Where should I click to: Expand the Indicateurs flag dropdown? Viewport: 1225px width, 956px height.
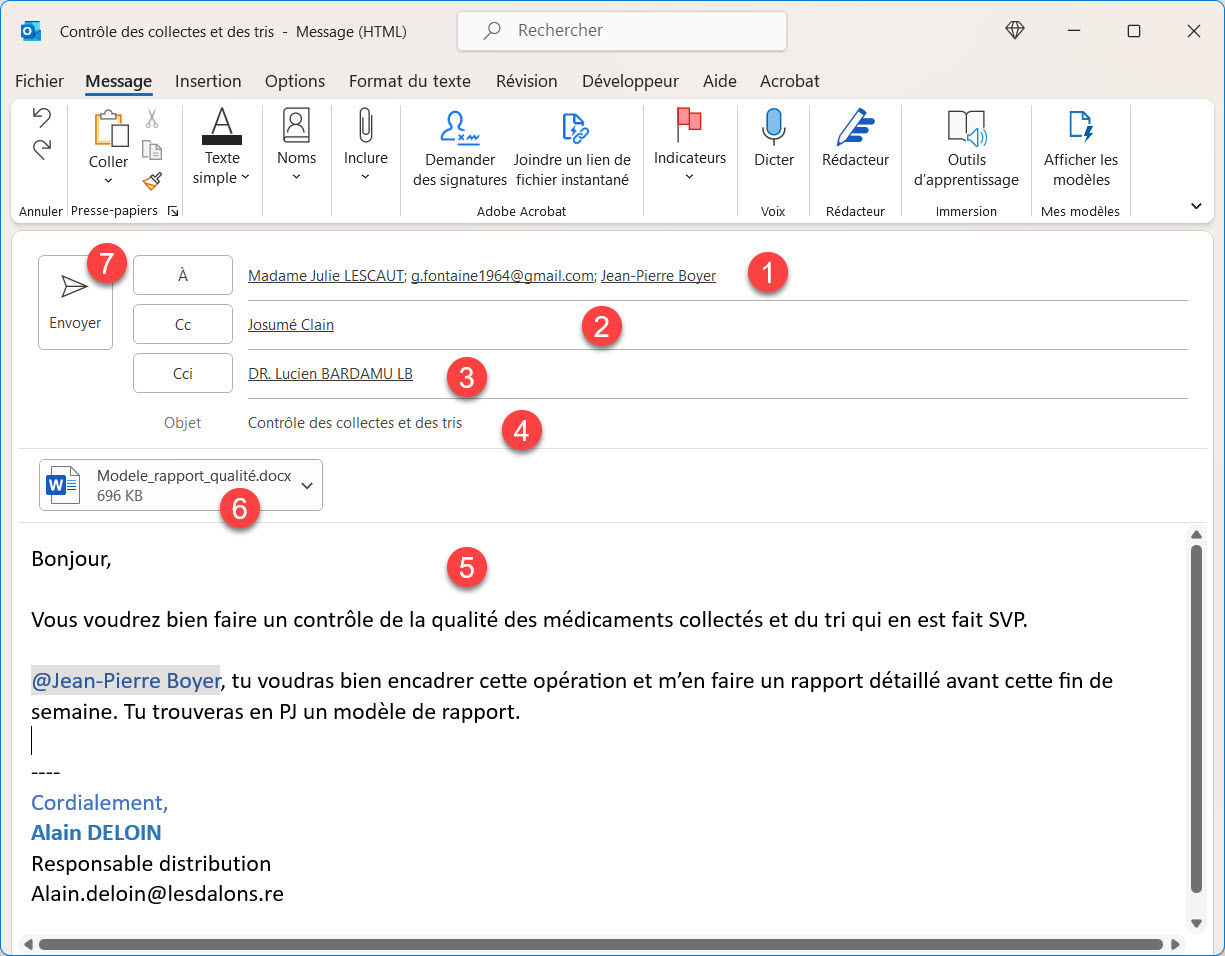689,148
